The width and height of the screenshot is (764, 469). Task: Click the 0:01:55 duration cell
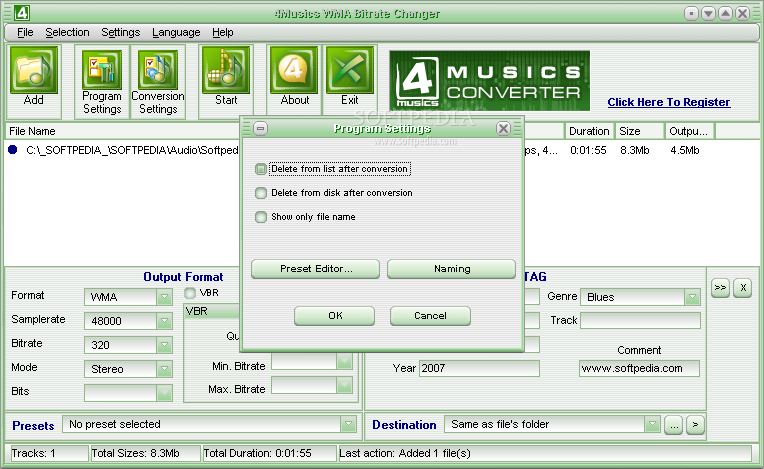click(x=588, y=150)
